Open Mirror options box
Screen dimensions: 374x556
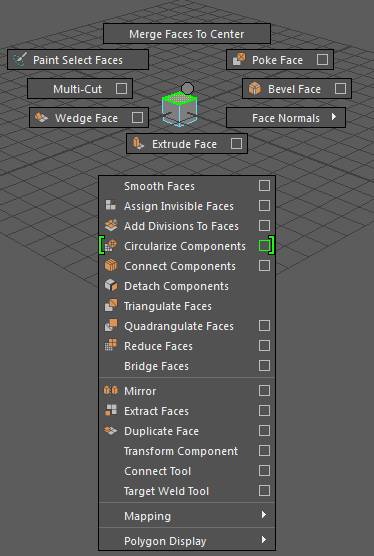264,391
